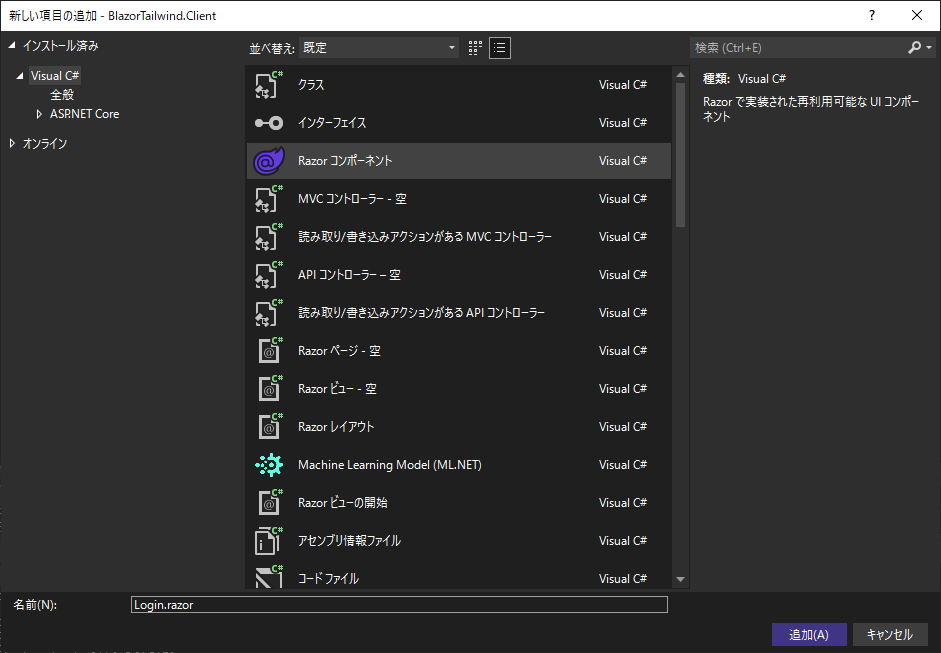This screenshot has height=653, width=941.
Task: Click icon of 読み取り/書き込みアクションがある API コントローラー
Action: pos(268,313)
